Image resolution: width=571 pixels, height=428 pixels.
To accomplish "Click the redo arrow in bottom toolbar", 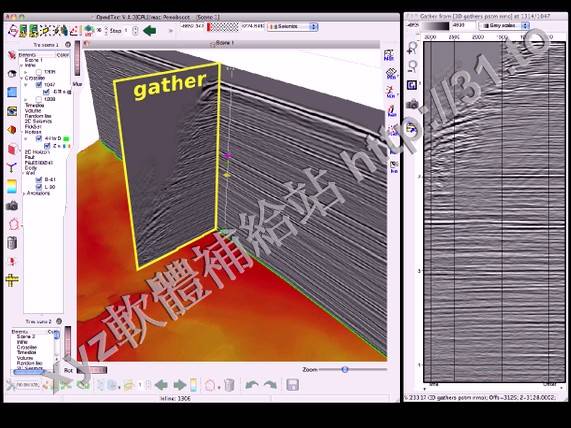I will (270, 385).
